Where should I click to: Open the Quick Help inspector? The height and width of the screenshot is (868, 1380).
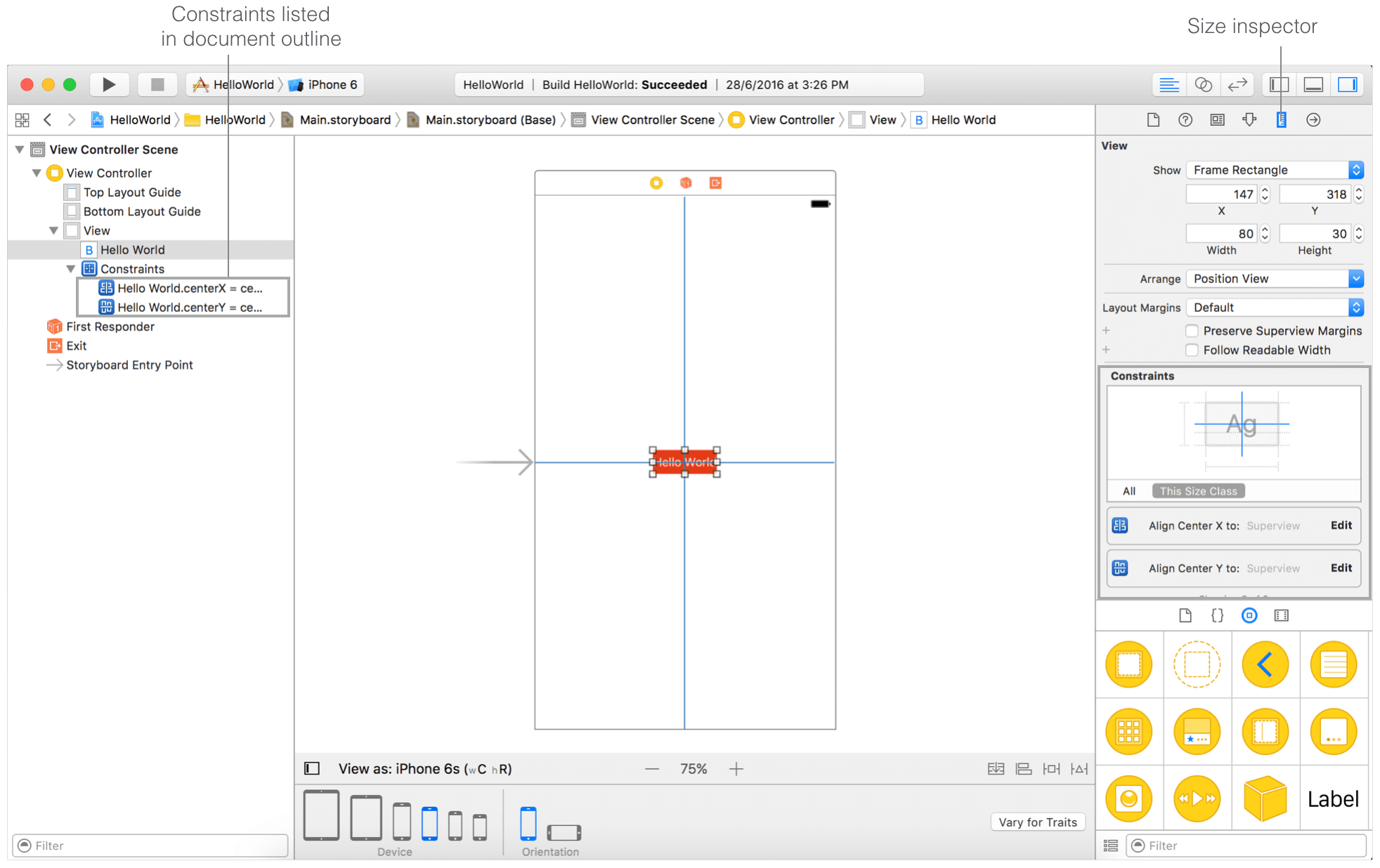tap(1185, 119)
